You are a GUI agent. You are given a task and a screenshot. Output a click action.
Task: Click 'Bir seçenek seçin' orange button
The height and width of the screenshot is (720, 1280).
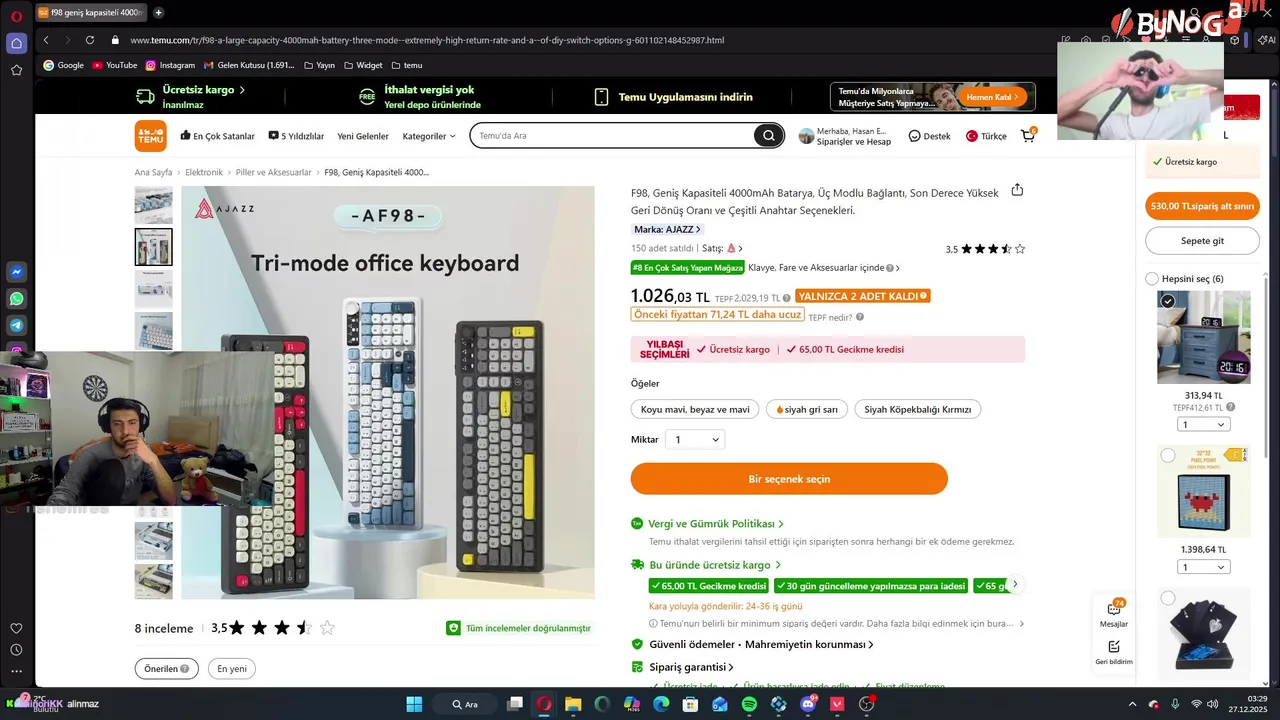pos(789,479)
